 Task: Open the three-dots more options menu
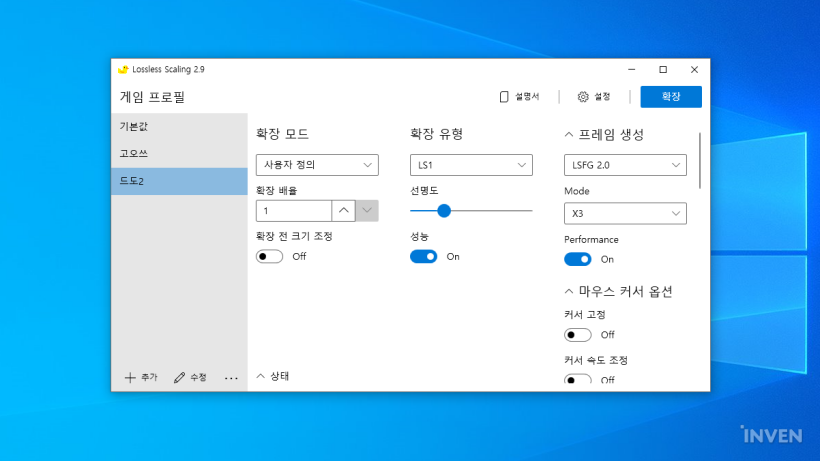pyautogui.click(x=231, y=378)
